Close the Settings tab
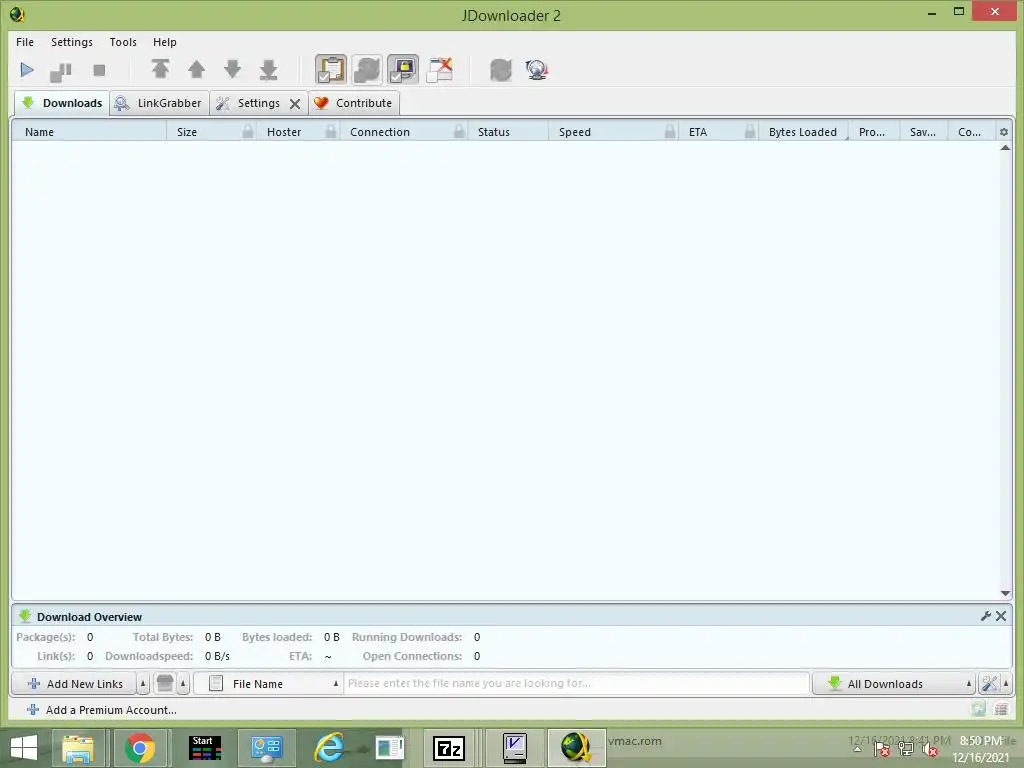The height and width of the screenshot is (768, 1024). coord(295,104)
